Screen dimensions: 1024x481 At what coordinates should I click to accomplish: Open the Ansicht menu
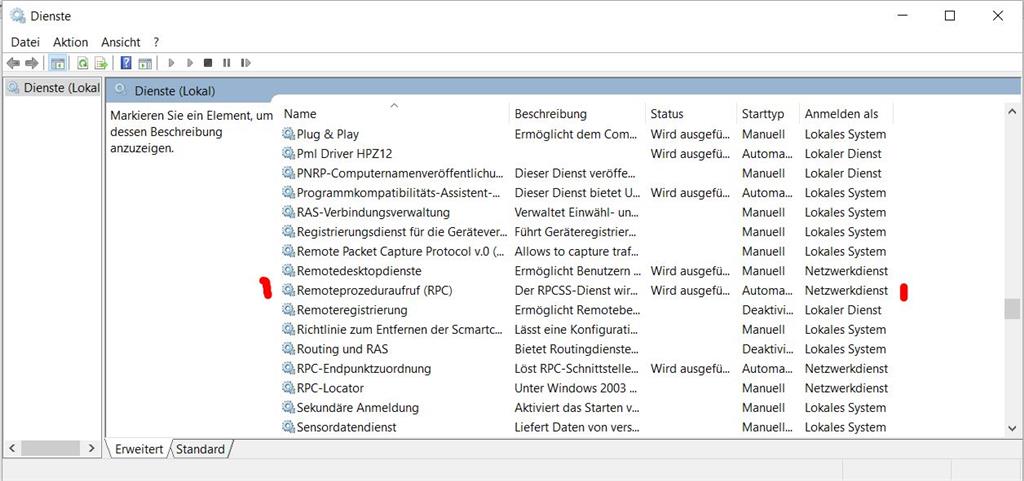pos(121,42)
